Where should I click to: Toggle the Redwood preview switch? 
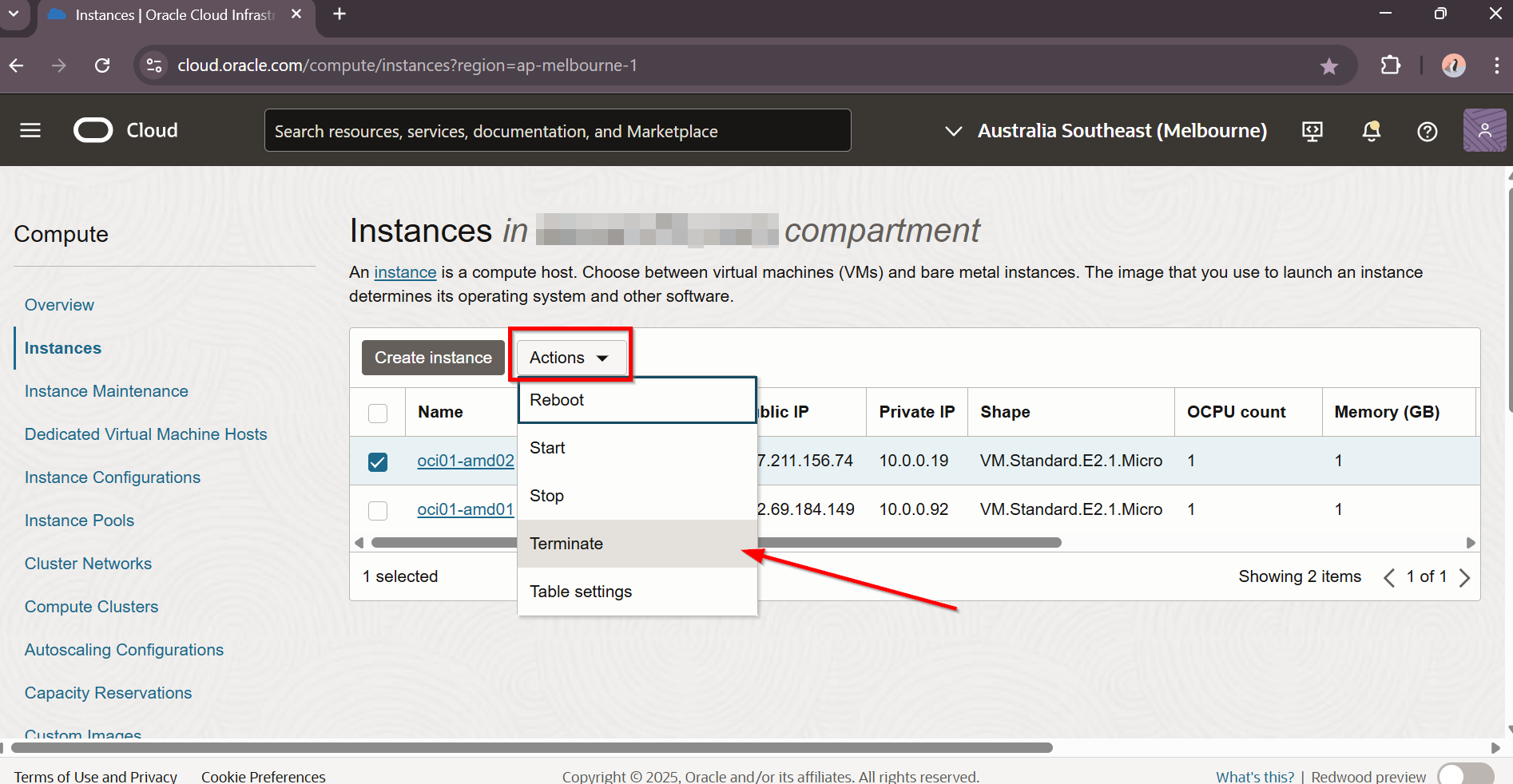tap(1464, 775)
